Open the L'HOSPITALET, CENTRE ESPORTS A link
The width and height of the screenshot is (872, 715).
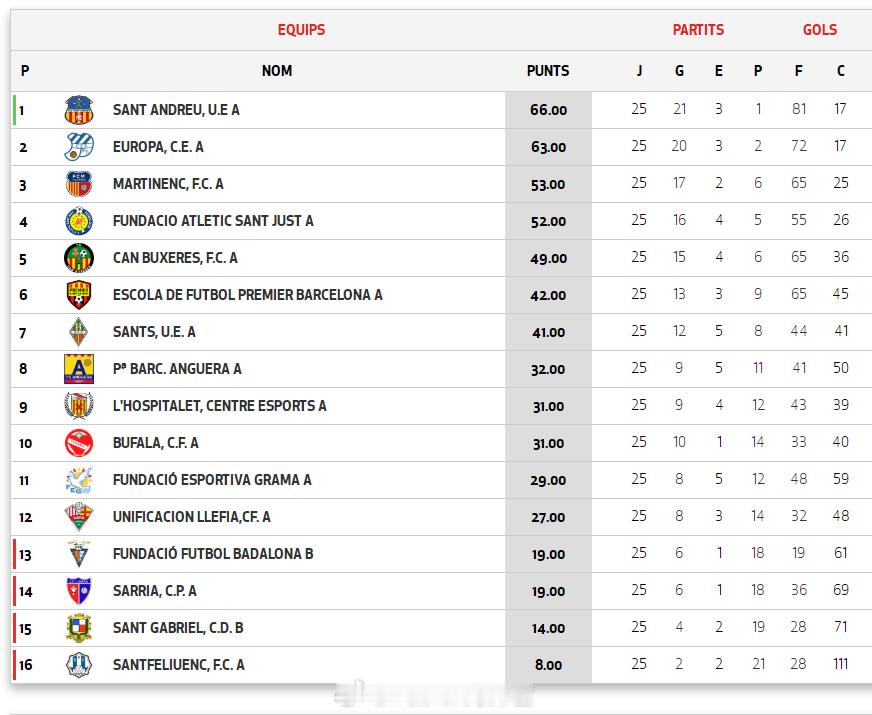coord(219,406)
